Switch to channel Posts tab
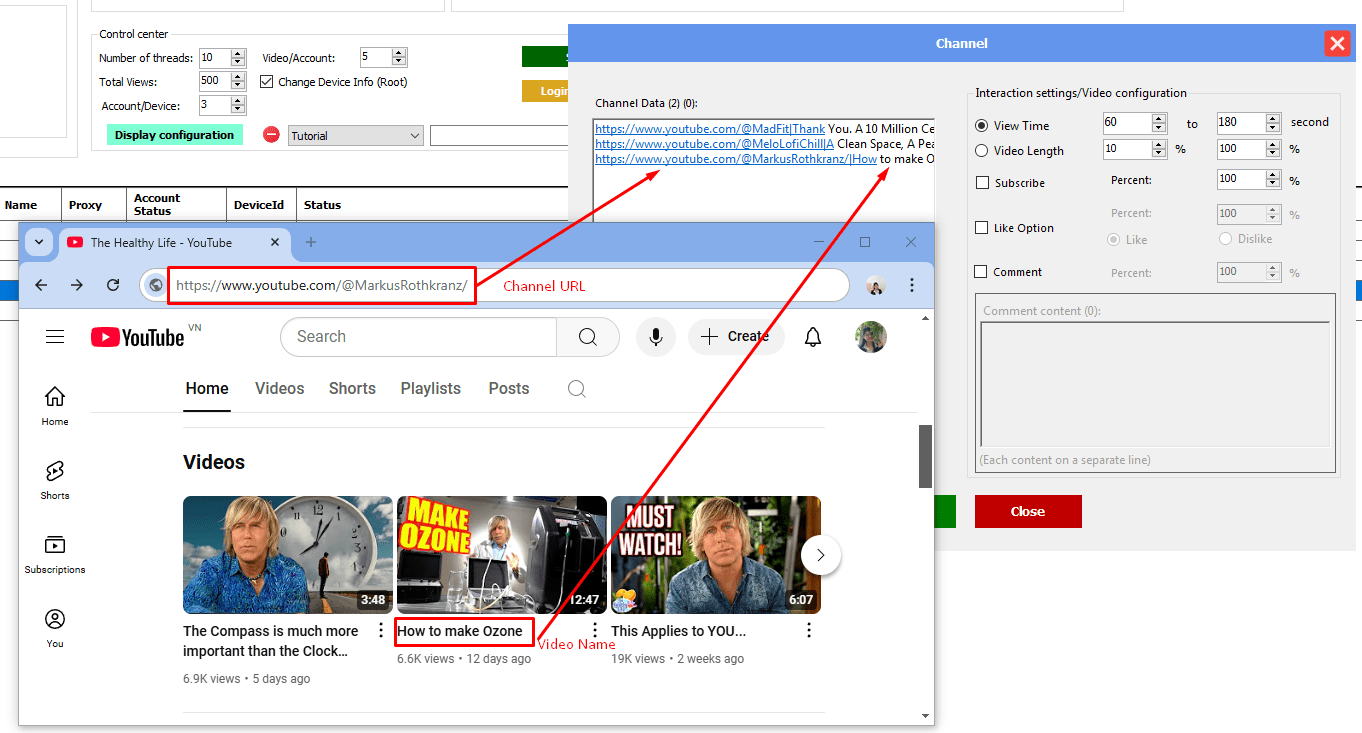The width and height of the screenshot is (1362, 733). tap(509, 389)
